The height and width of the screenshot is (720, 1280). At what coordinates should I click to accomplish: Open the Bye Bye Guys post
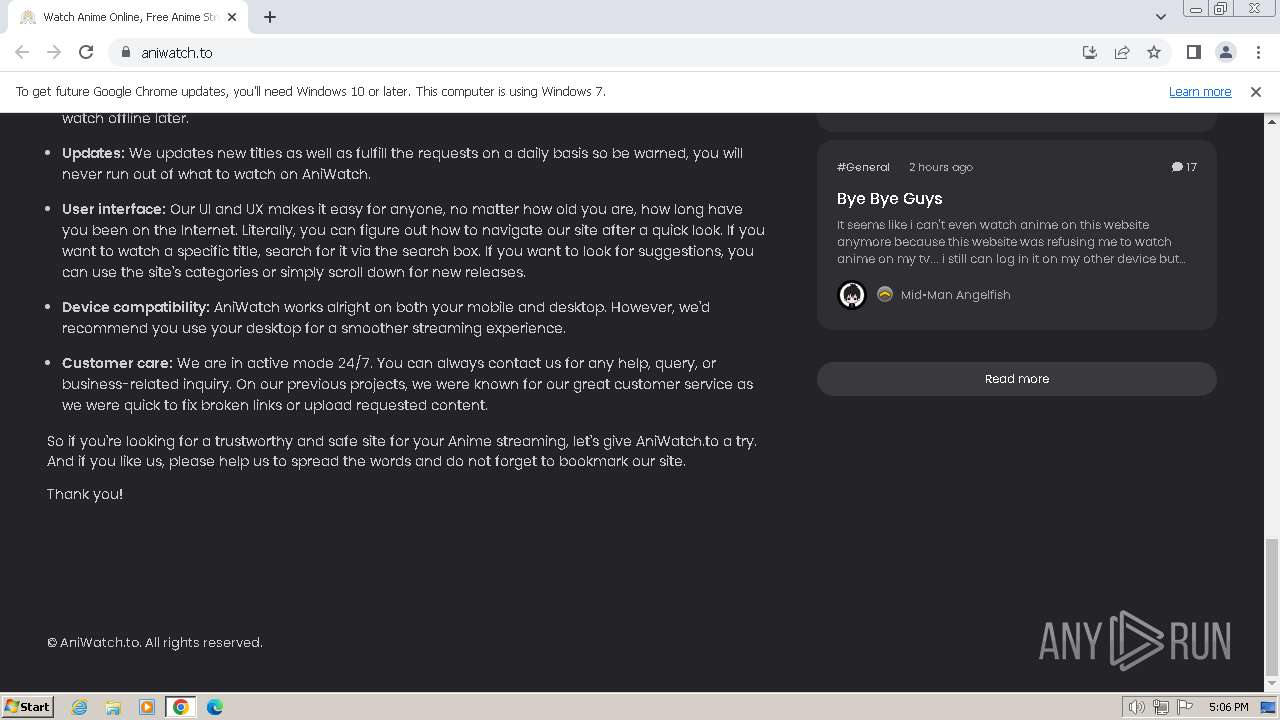pos(889,198)
